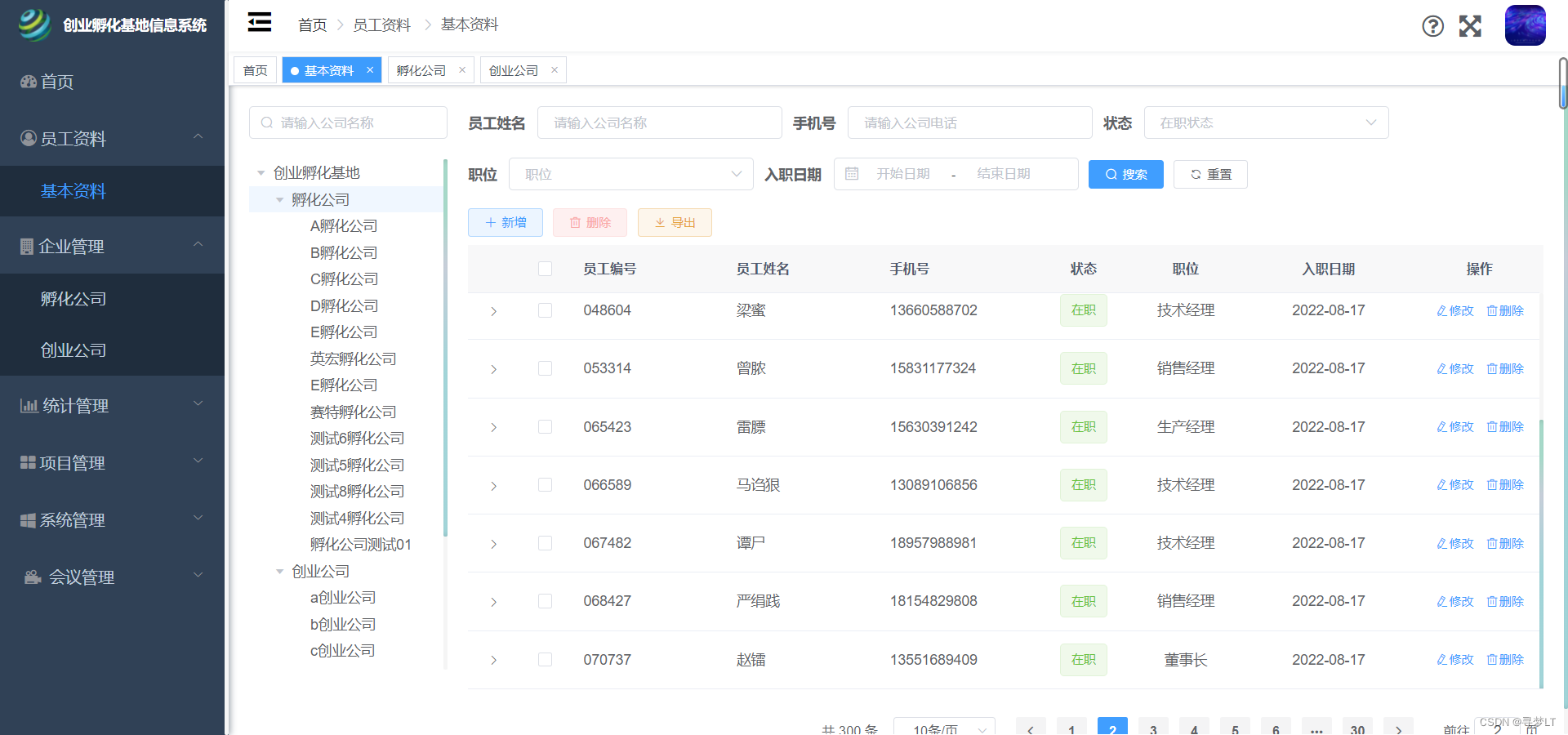Click the 导出 export button

[x=675, y=222]
